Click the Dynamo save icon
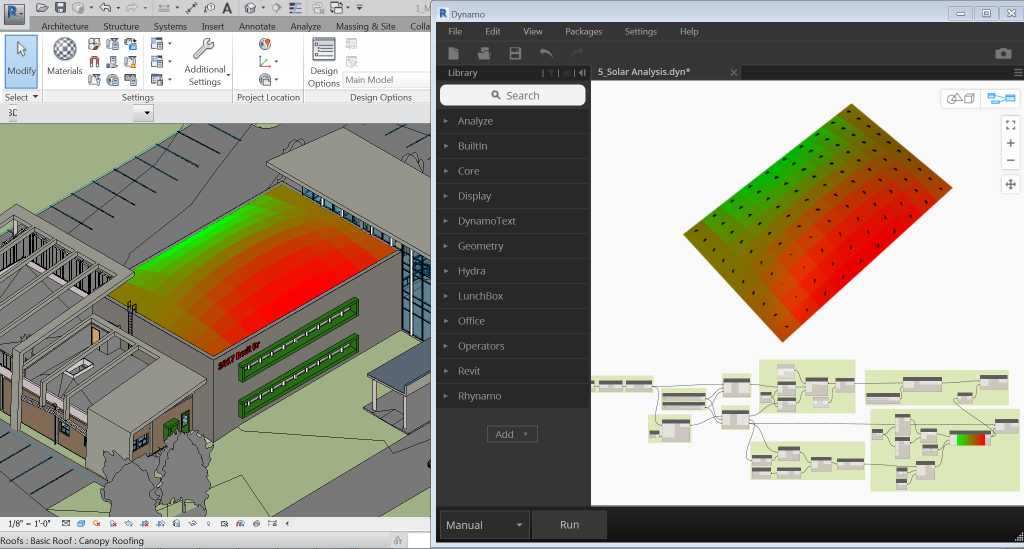 coord(515,53)
